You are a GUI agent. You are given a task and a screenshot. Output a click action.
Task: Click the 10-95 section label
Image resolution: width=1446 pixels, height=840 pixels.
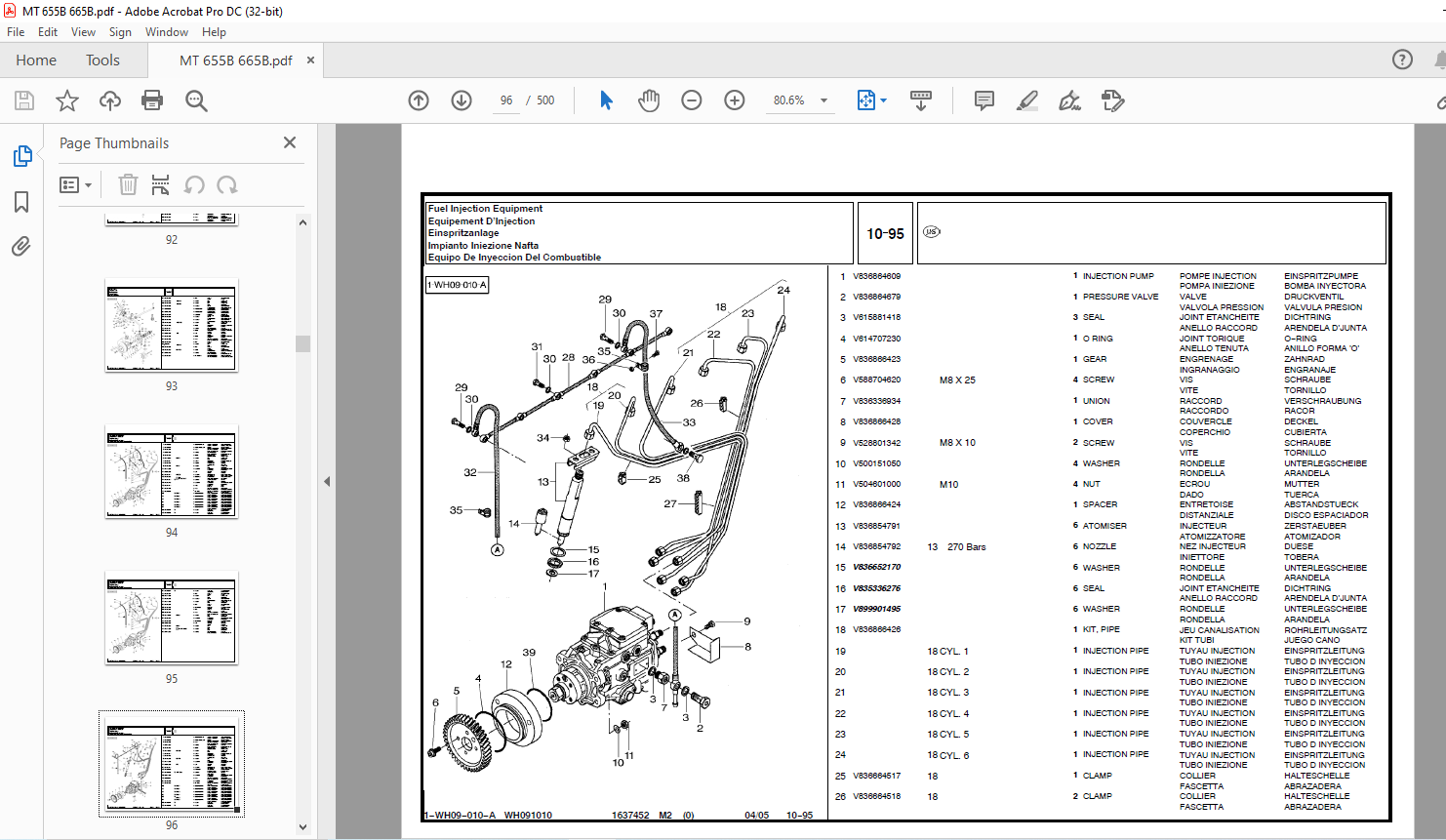[885, 234]
